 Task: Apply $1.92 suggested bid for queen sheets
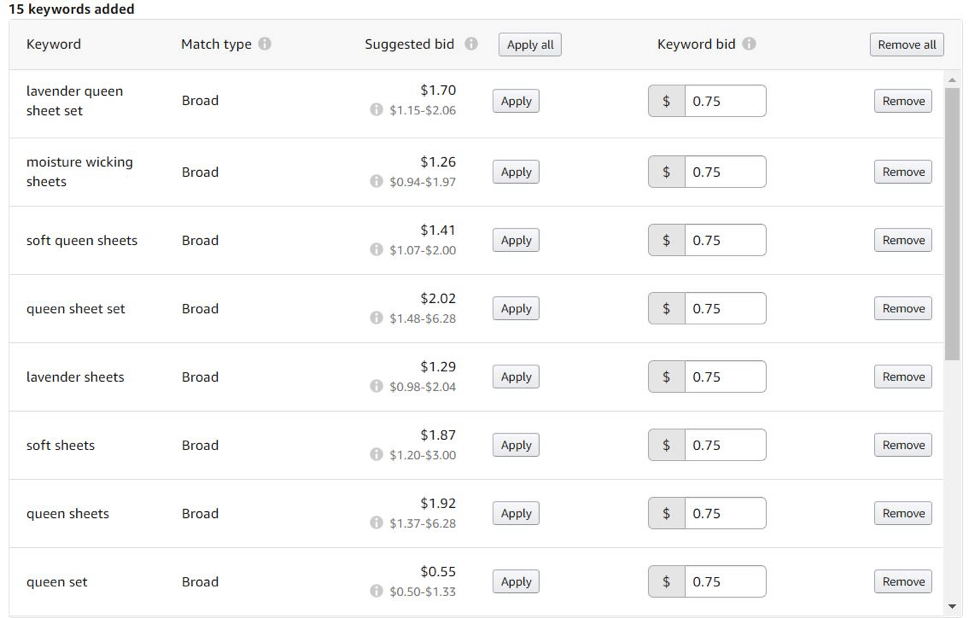(516, 514)
